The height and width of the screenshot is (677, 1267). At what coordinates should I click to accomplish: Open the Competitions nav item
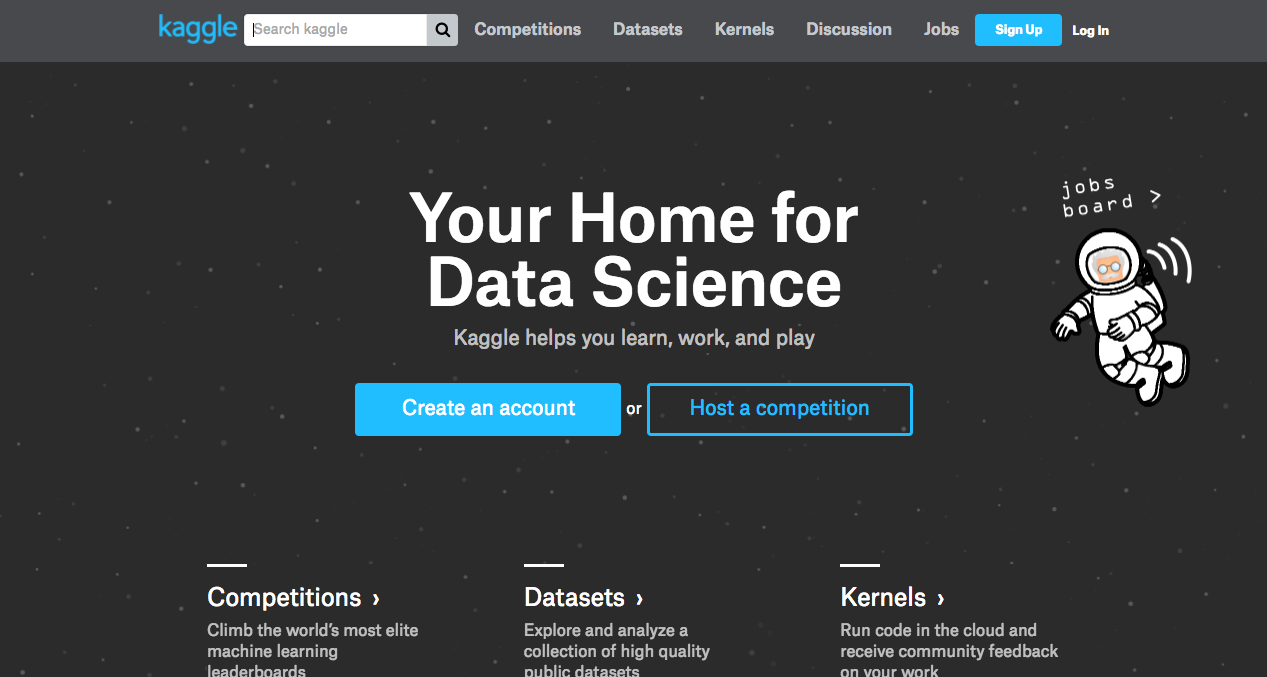point(527,30)
